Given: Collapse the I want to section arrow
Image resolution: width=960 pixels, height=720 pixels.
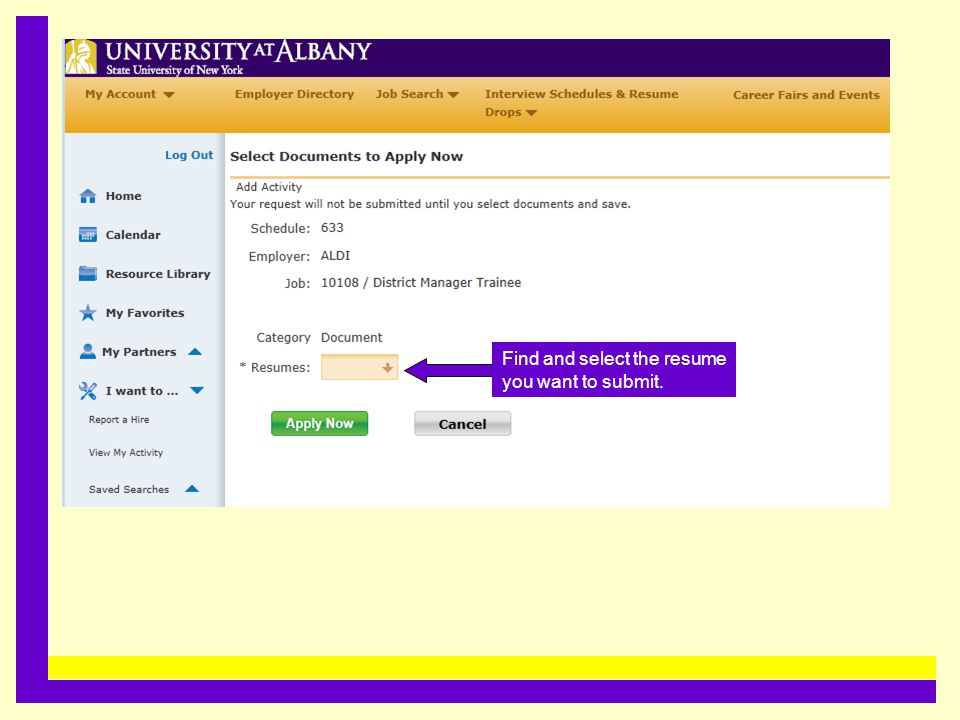Looking at the screenshot, I should (x=197, y=391).
